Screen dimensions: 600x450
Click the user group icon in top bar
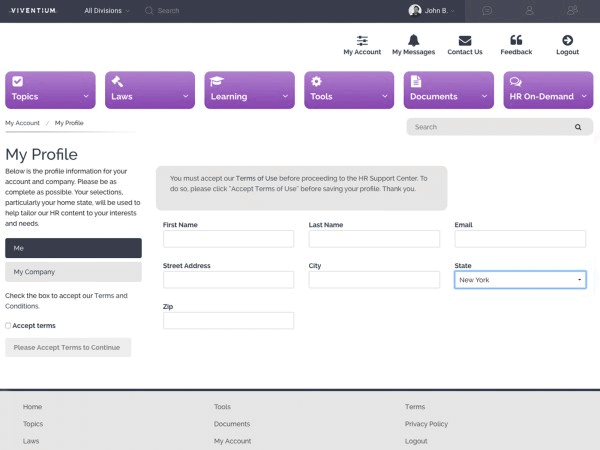click(572, 11)
